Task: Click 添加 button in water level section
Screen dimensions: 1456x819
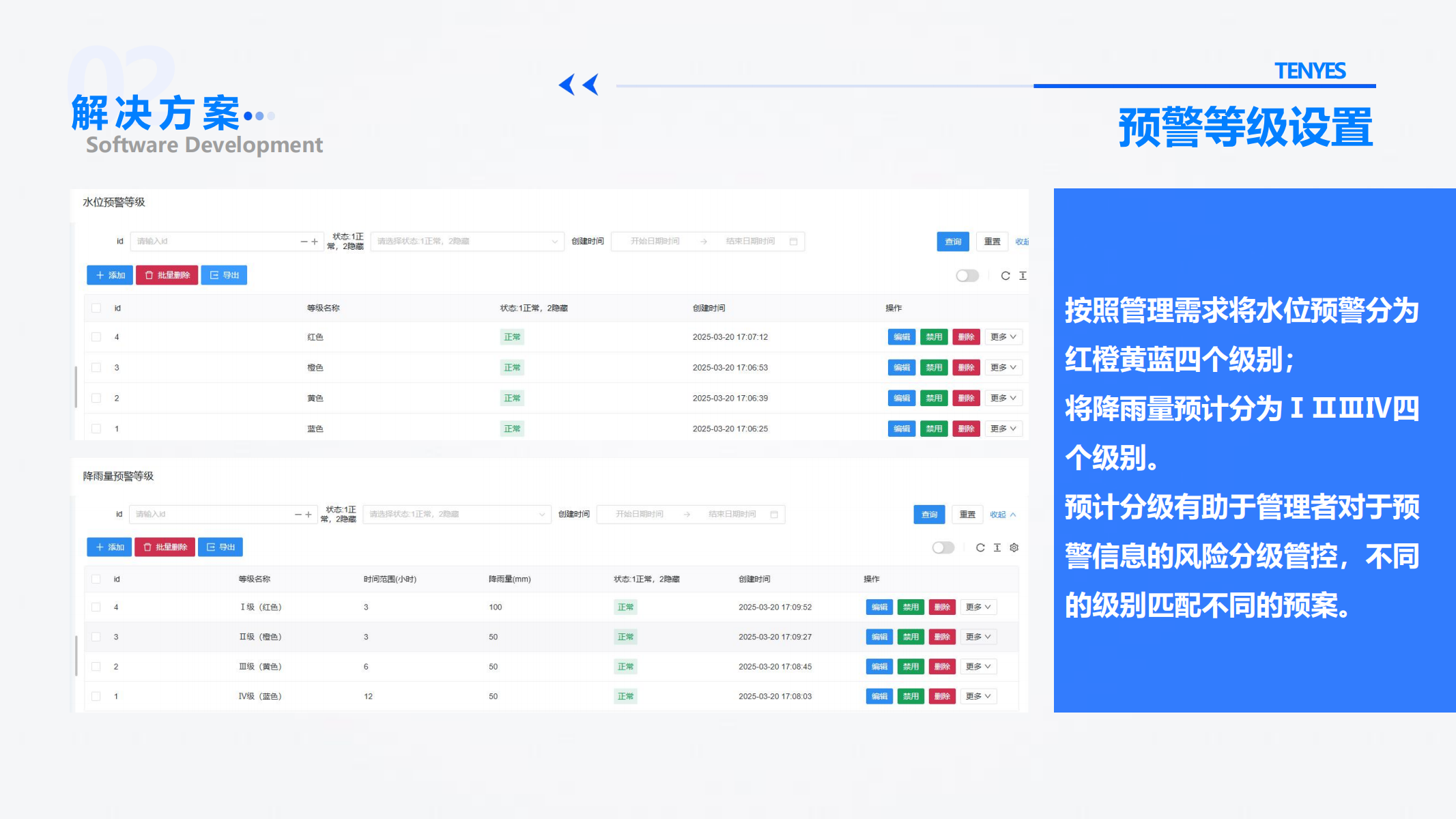Action: [x=110, y=275]
